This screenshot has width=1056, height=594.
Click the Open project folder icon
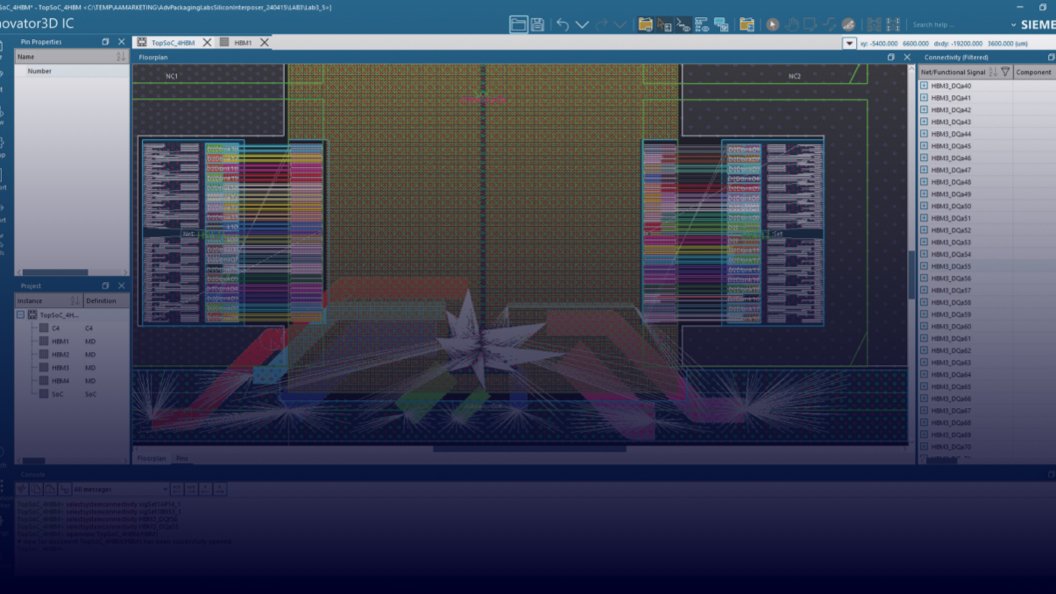point(645,24)
